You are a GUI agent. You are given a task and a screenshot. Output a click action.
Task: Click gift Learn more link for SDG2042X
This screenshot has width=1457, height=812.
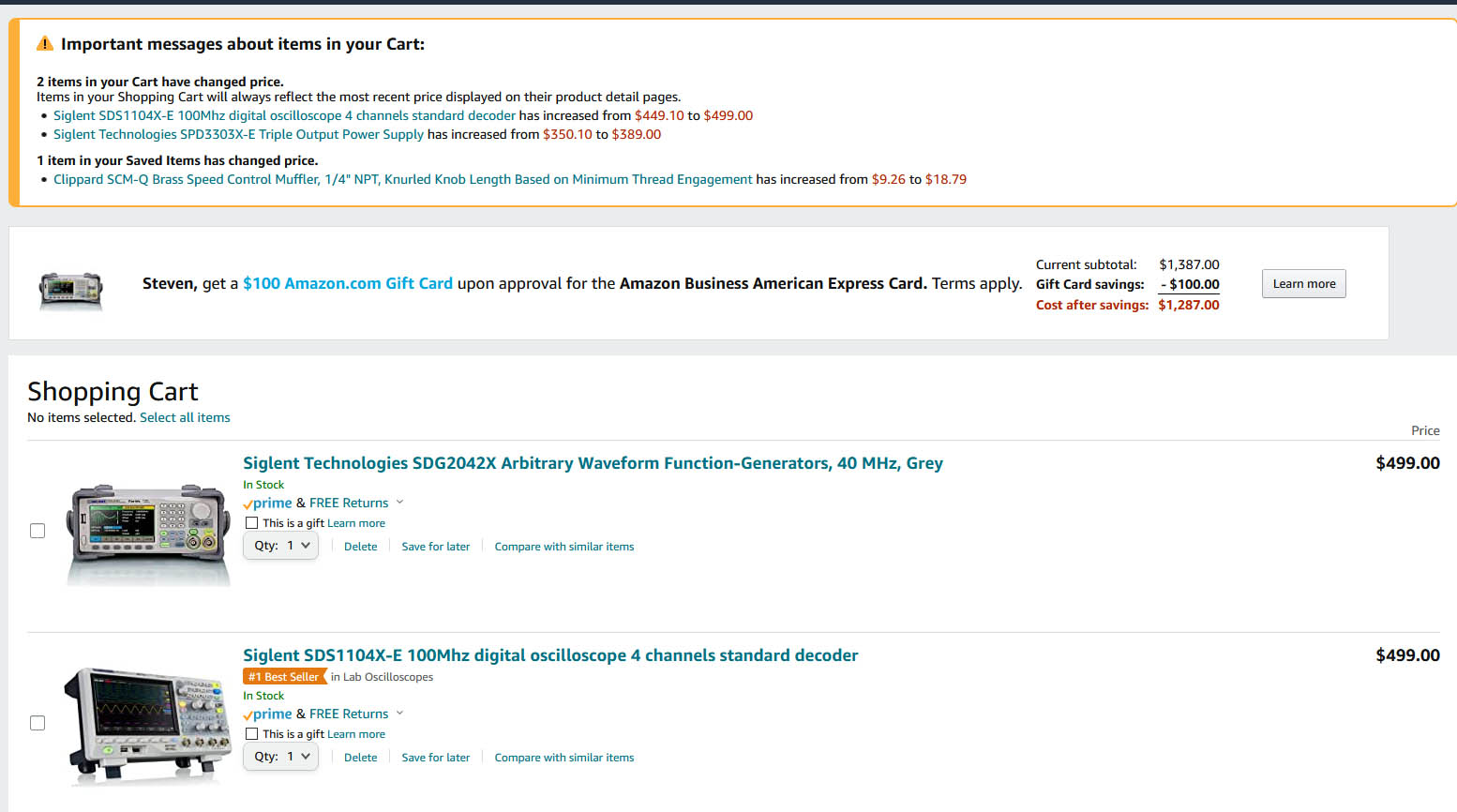tap(356, 523)
